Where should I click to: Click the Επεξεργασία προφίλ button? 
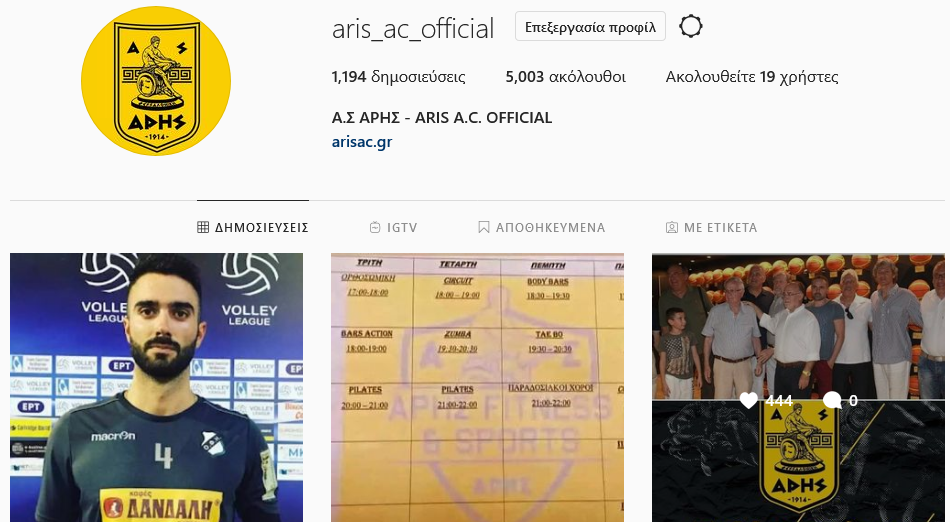click(x=590, y=27)
